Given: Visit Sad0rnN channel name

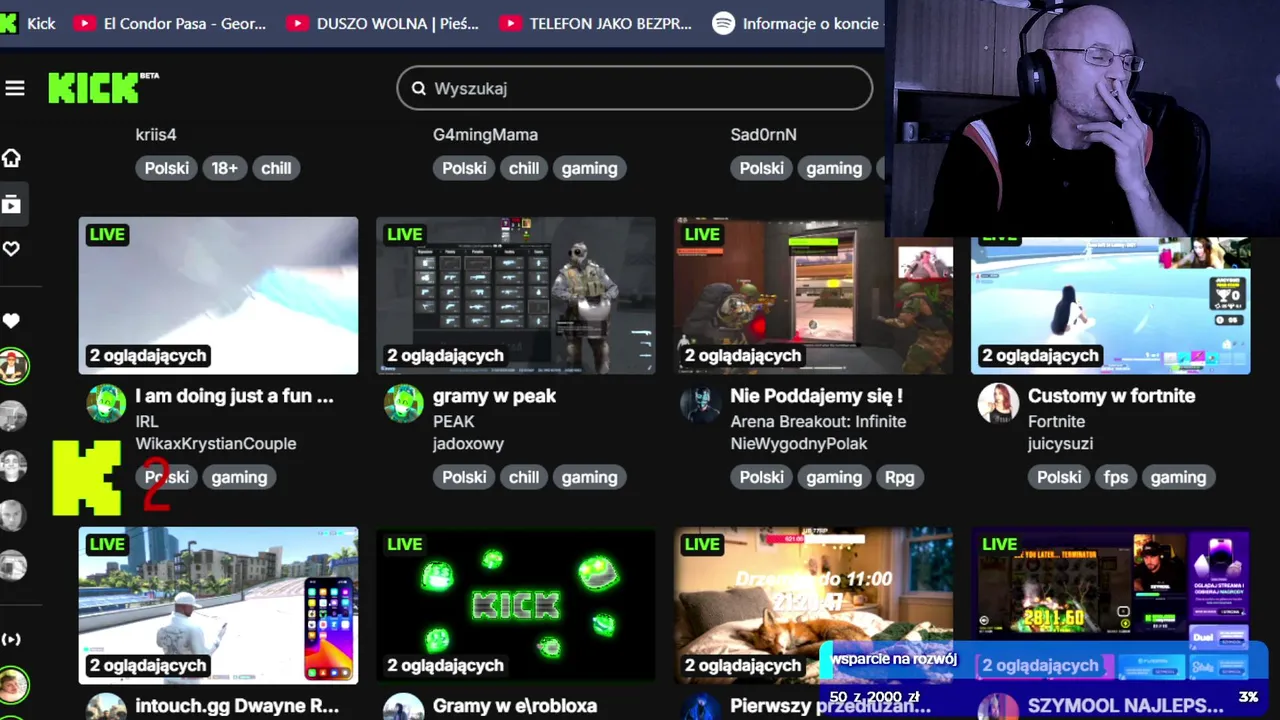Looking at the screenshot, I should click(x=763, y=134).
